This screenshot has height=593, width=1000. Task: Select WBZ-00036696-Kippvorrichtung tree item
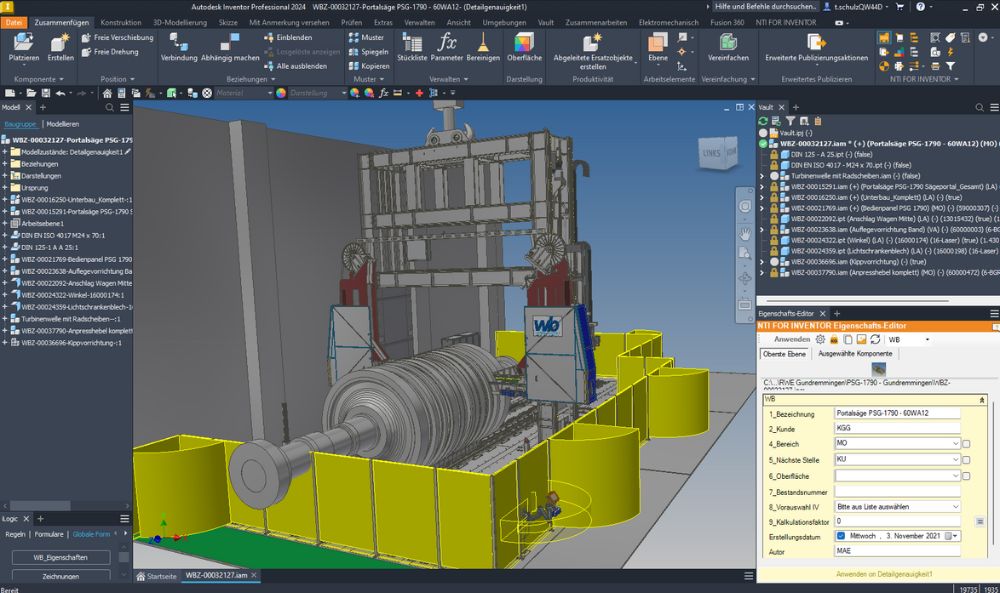[x=71, y=343]
